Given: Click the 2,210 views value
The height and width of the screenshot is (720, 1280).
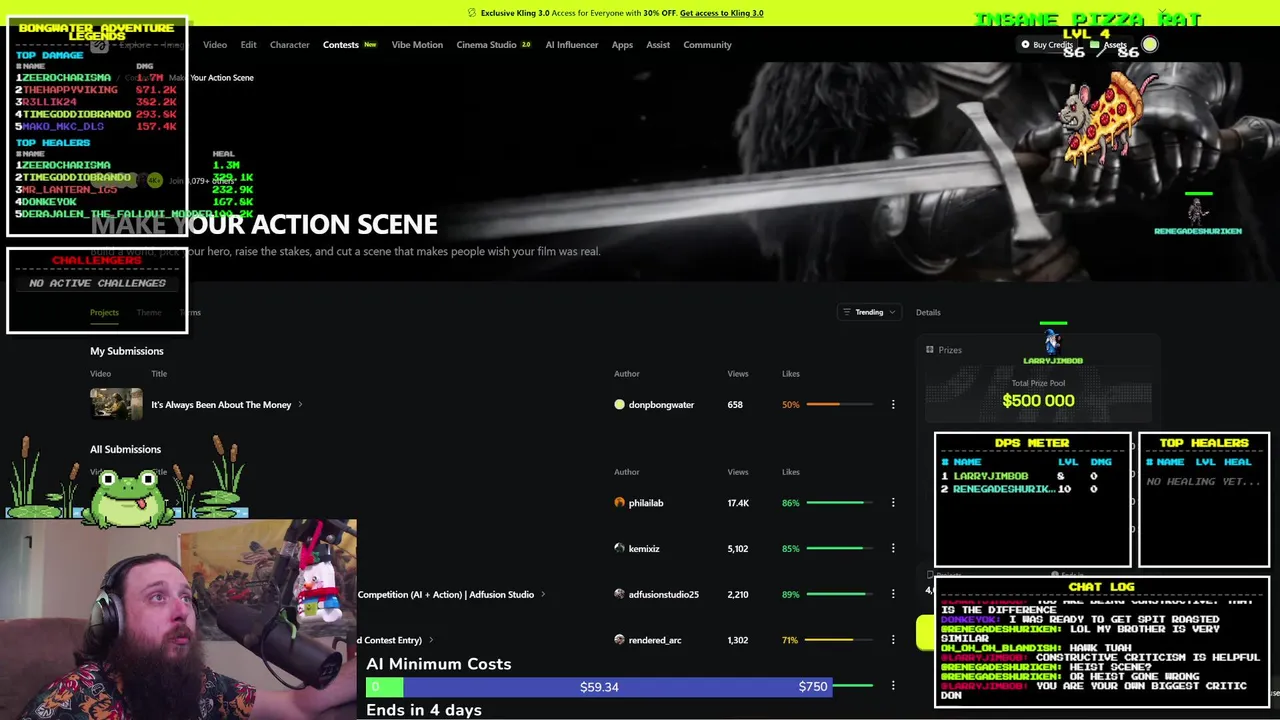Looking at the screenshot, I should [x=738, y=595].
